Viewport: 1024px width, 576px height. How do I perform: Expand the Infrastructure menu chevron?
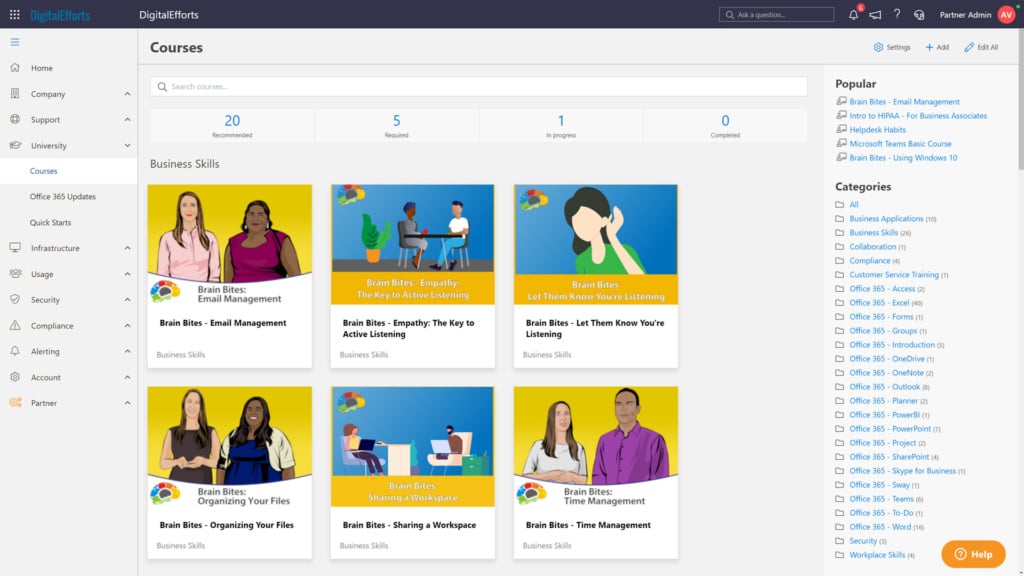tap(127, 248)
